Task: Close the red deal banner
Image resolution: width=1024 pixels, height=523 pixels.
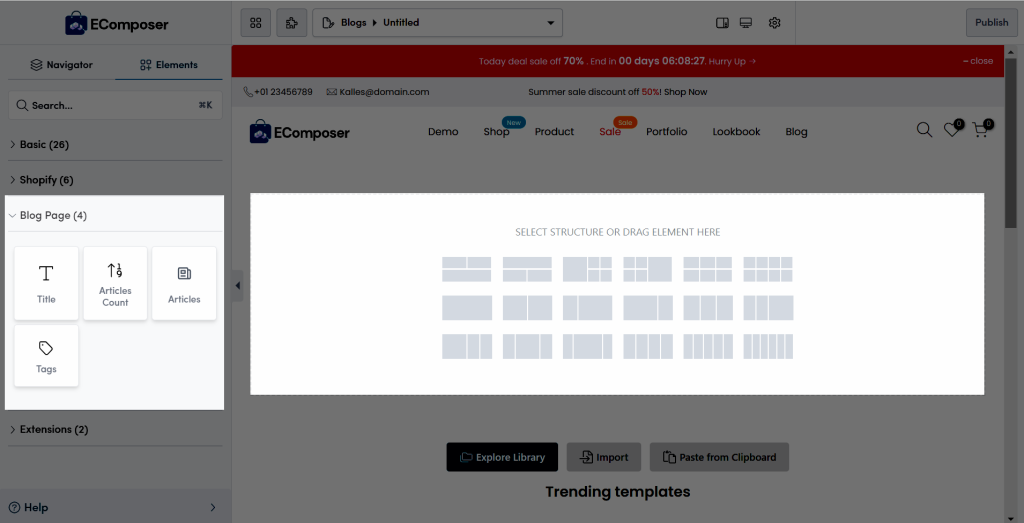Action: coord(978,61)
